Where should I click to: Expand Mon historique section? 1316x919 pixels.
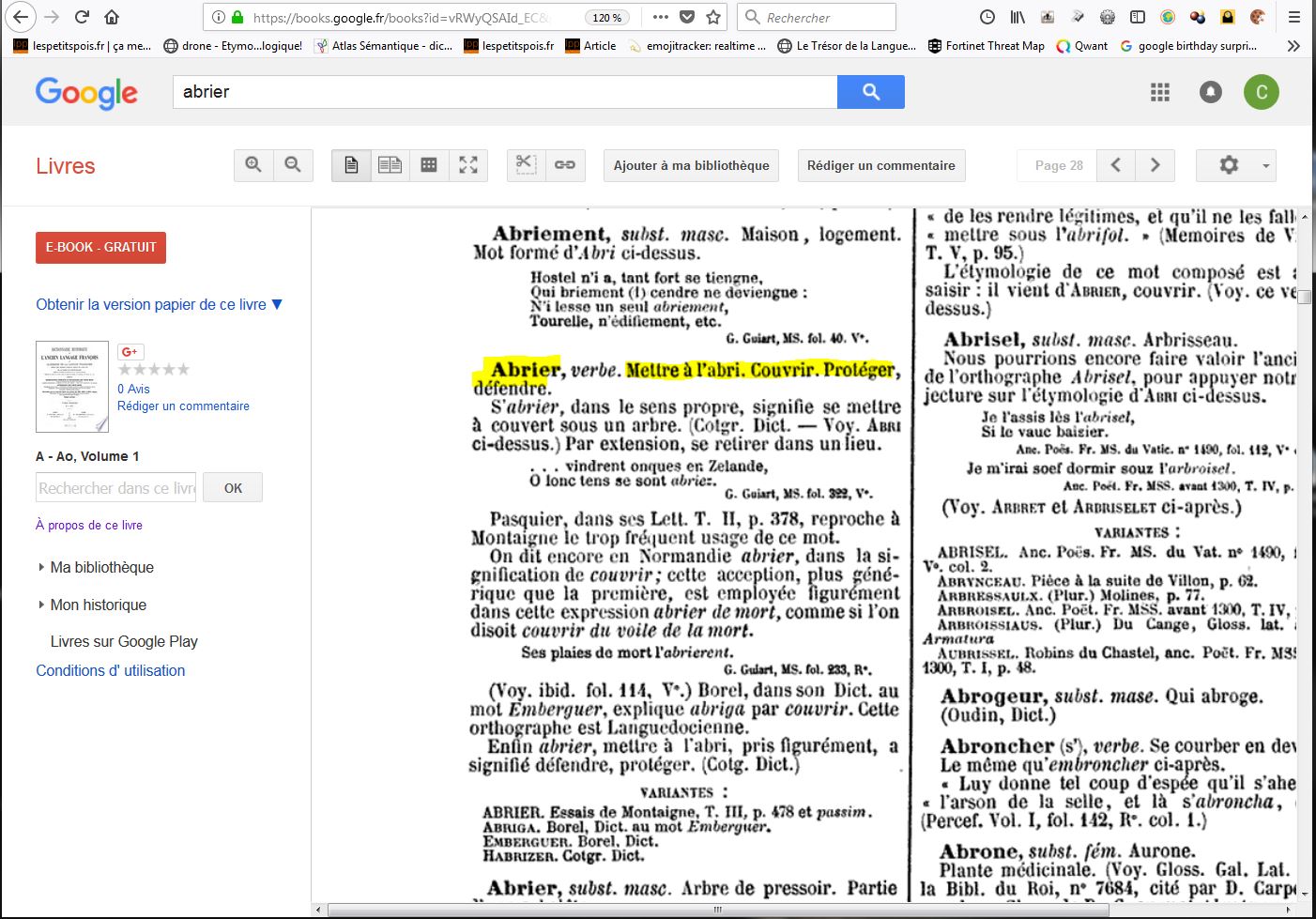coord(98,605)
